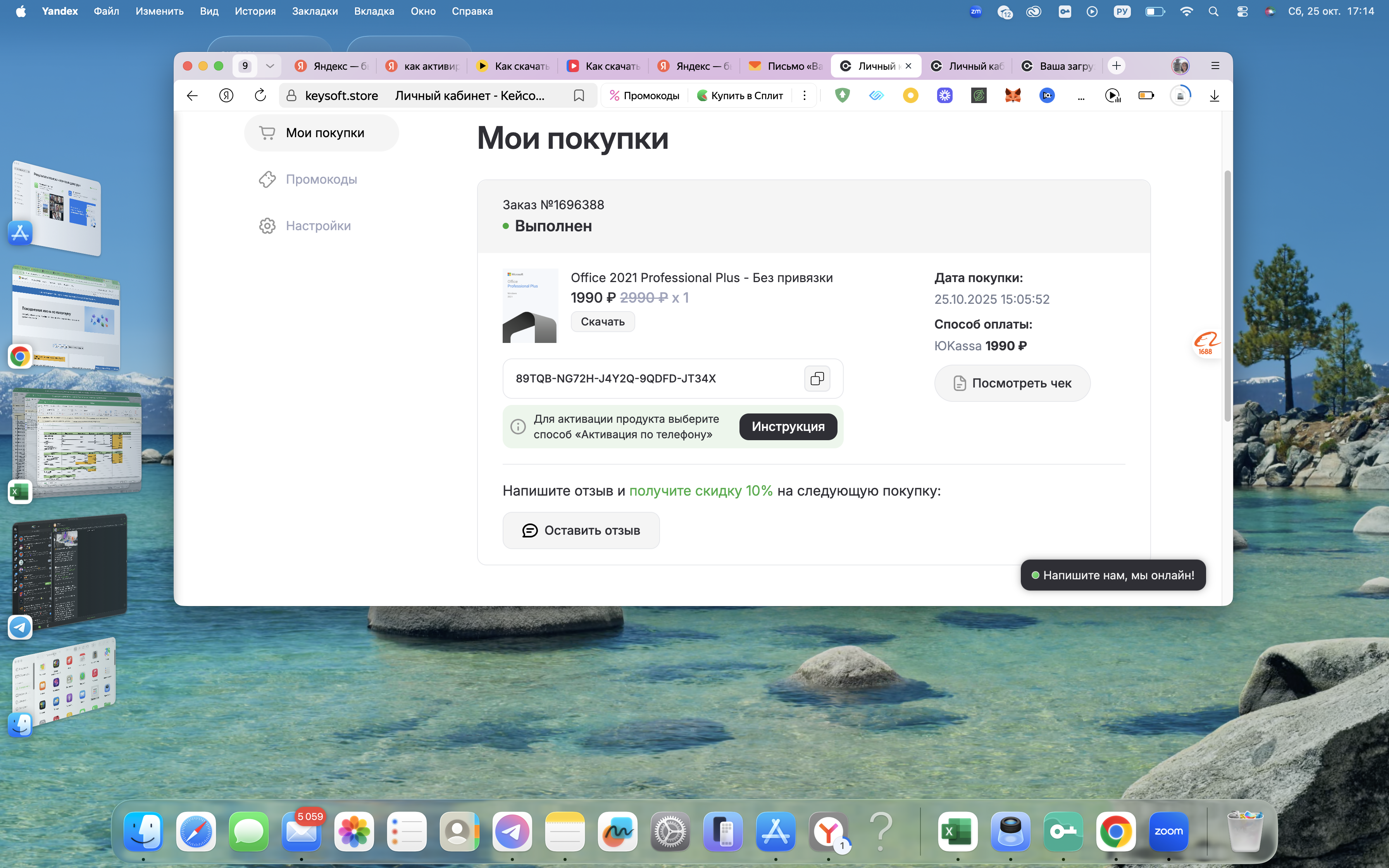Viewport: 1389px width, 868px height.
Task: Click the bookmark icon in address bar
Action: [579, 95]
